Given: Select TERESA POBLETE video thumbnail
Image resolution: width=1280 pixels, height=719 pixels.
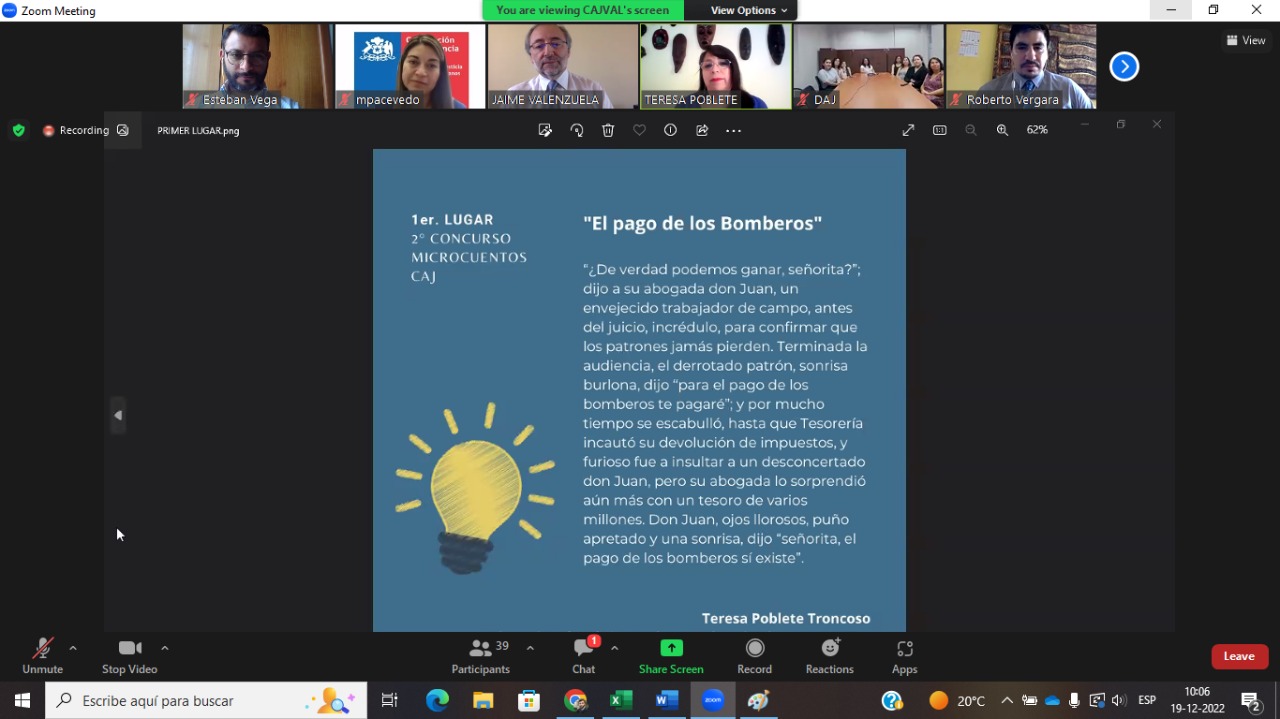Looking at the screenshot, I should 715,66.
